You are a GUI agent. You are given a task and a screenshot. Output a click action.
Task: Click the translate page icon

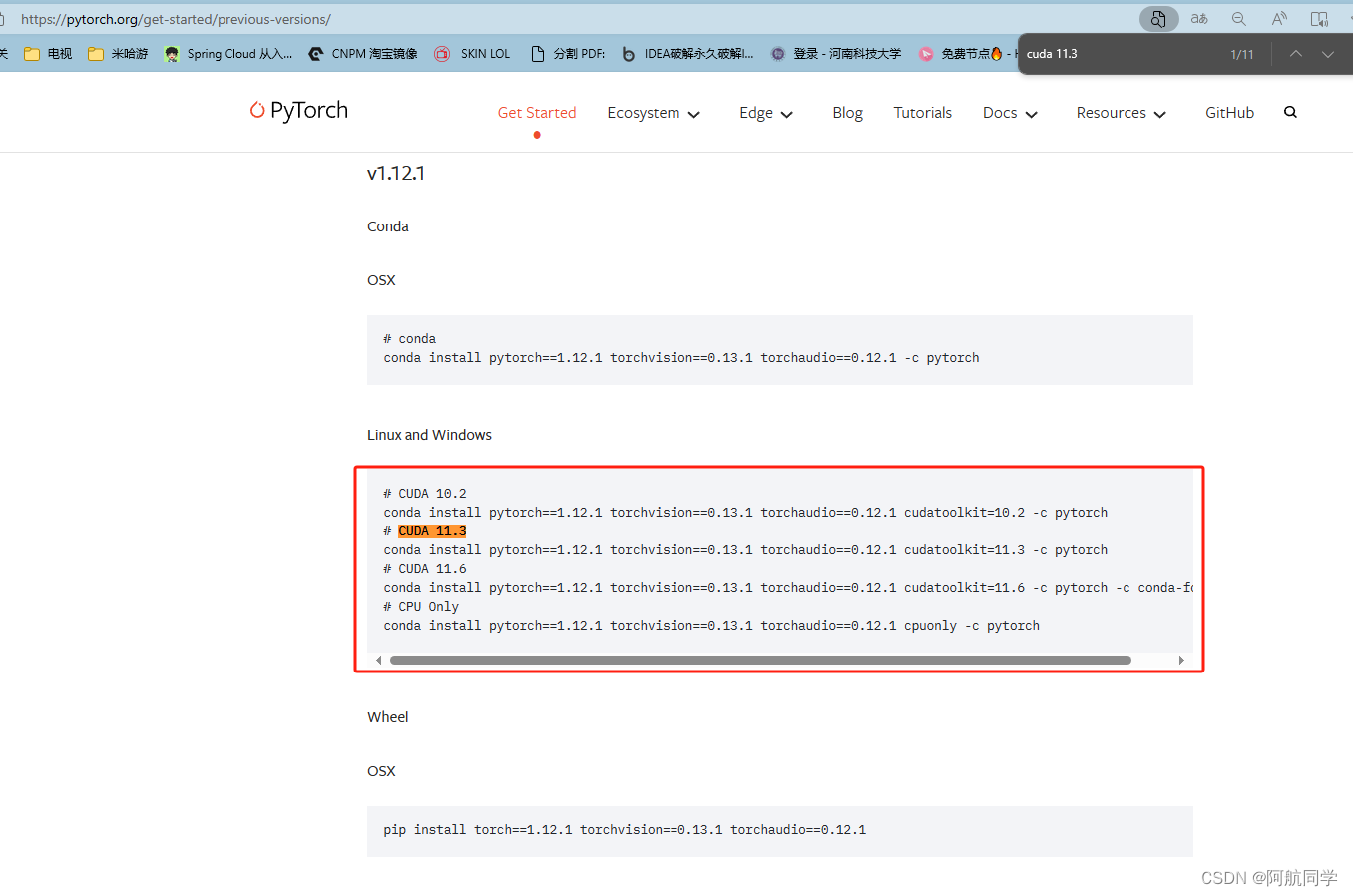tap(1199, 19)
